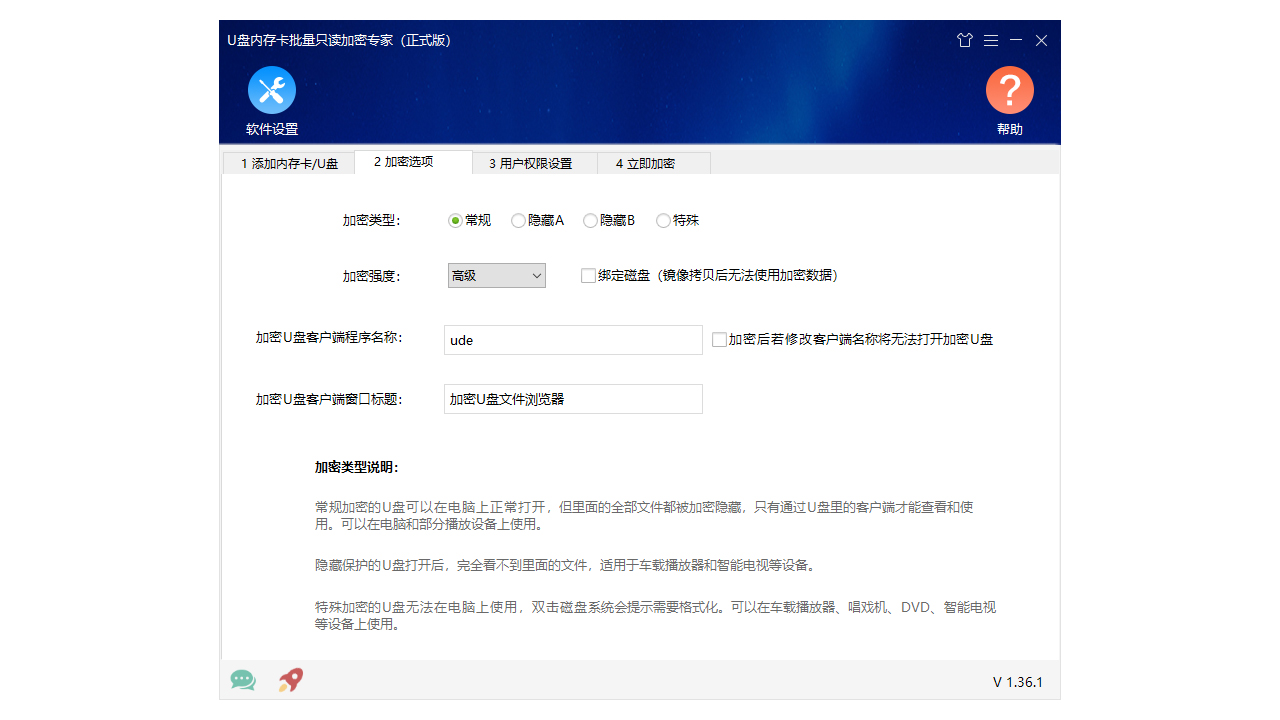Click the feedback chat bubble icon

coord(242,680)
